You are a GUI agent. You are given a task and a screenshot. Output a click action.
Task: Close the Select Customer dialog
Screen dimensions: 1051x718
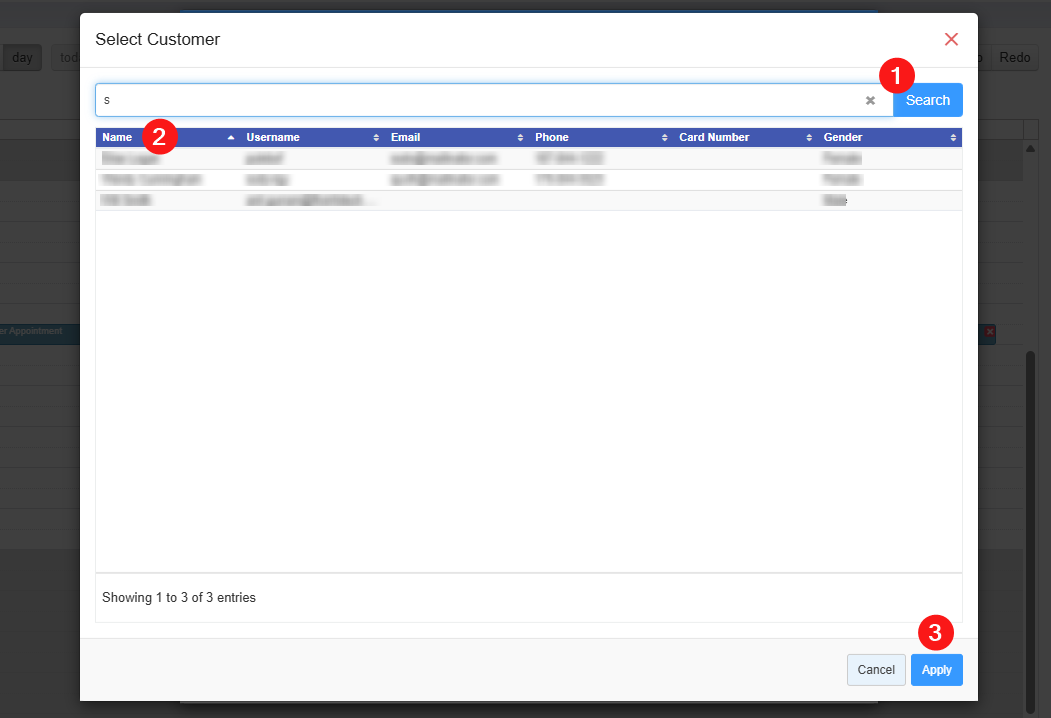(x=951, y=39)
